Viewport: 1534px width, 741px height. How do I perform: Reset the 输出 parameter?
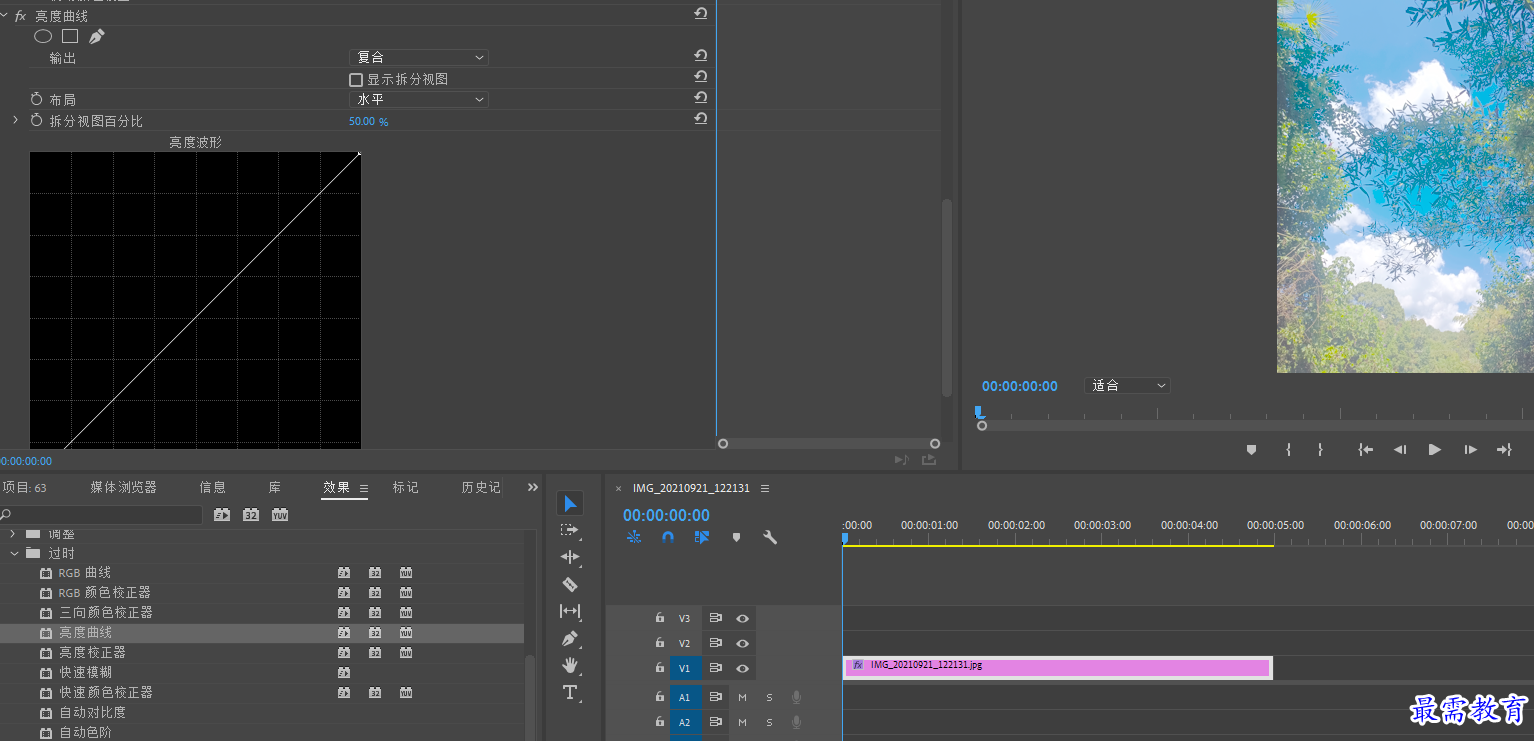(700, 56)
